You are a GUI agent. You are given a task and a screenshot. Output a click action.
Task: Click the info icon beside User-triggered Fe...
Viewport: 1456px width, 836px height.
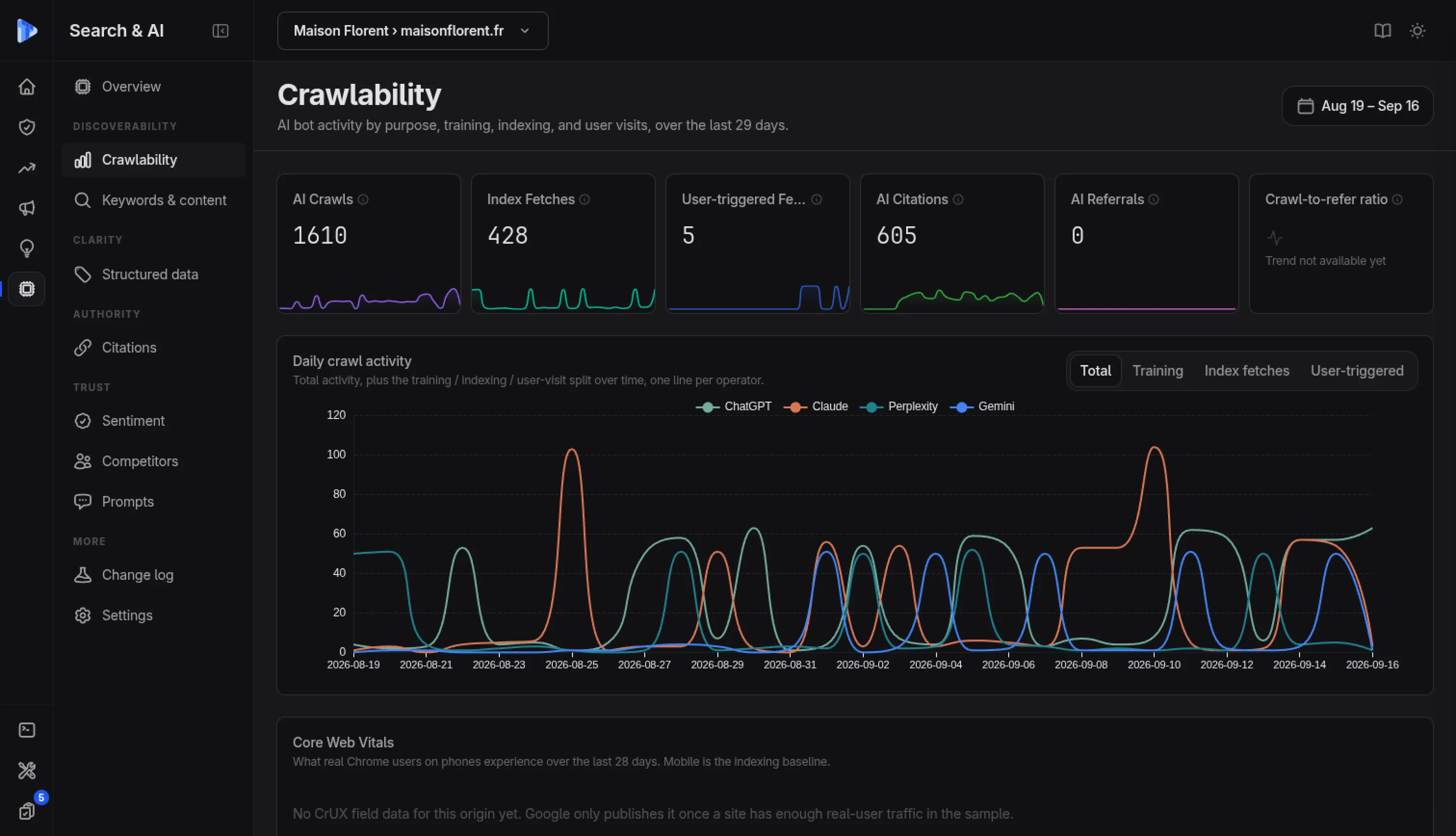point(817,199)
